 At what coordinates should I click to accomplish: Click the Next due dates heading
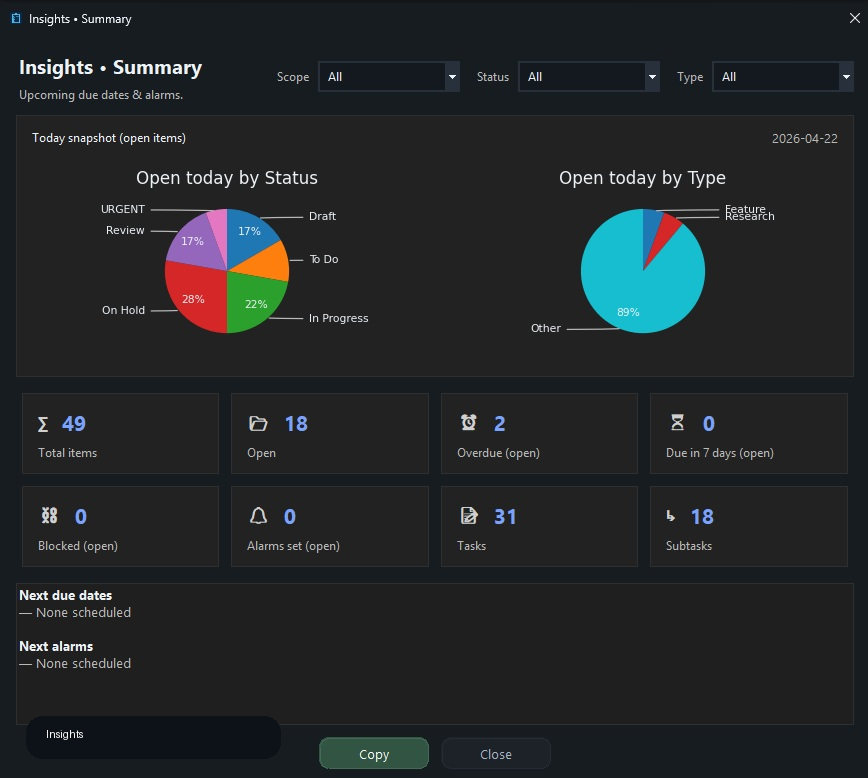(x=65, y=595)
